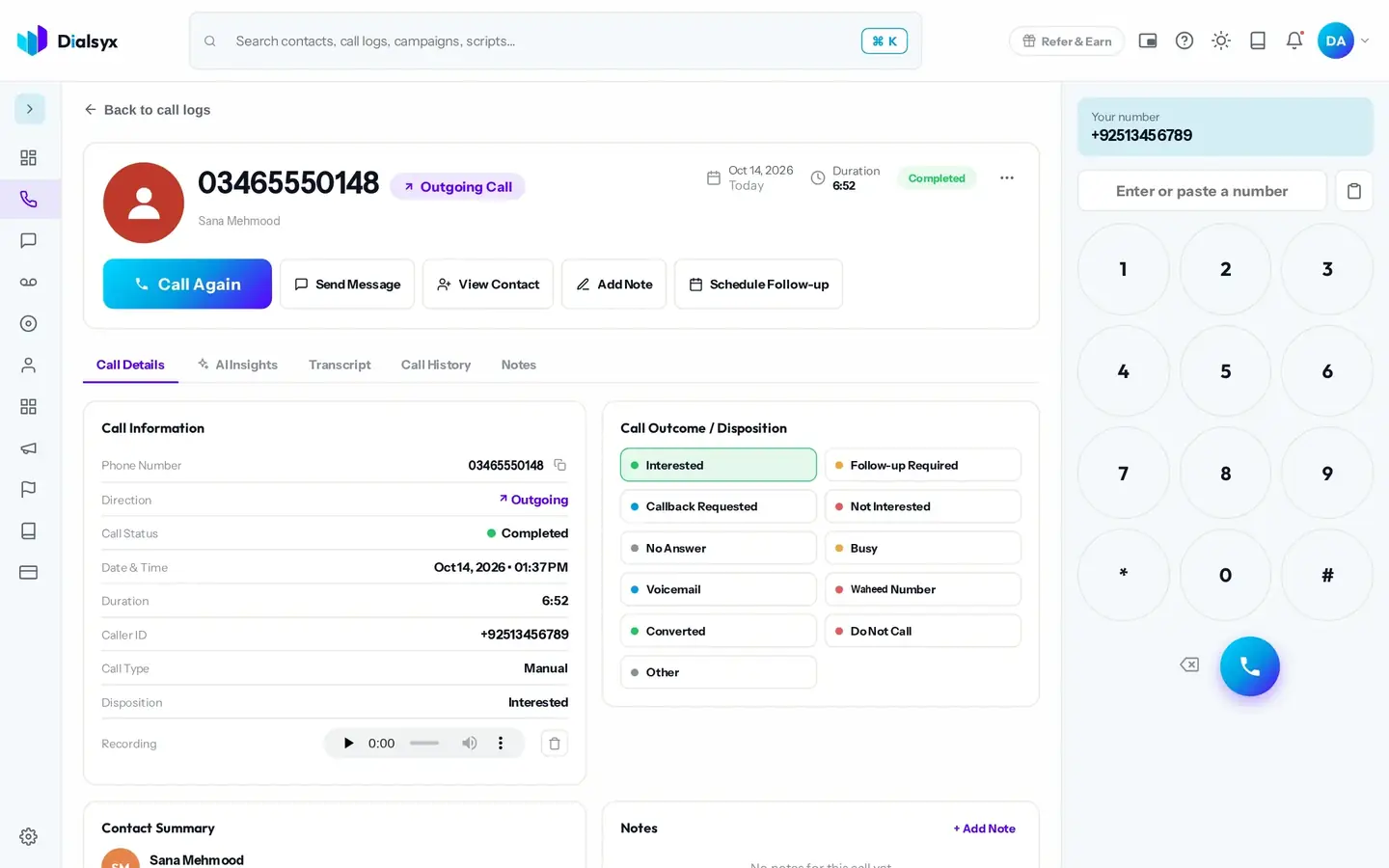This screenshot has width=1389, height=868.
Task: Open settings gear in sidebar
Action: pyautogui.click(x=29, y=836)
